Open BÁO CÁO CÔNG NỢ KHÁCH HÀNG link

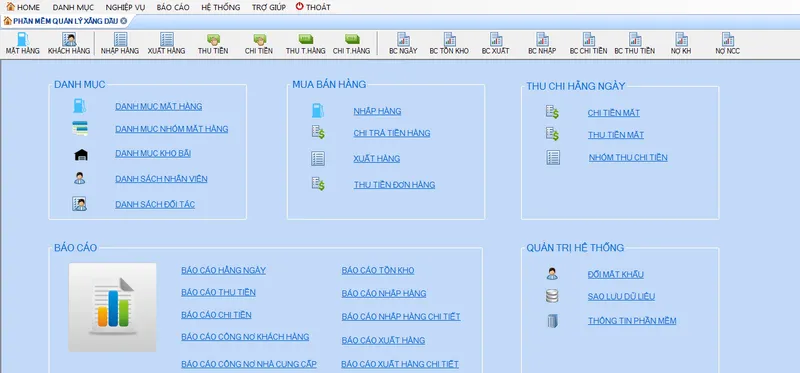245,337
